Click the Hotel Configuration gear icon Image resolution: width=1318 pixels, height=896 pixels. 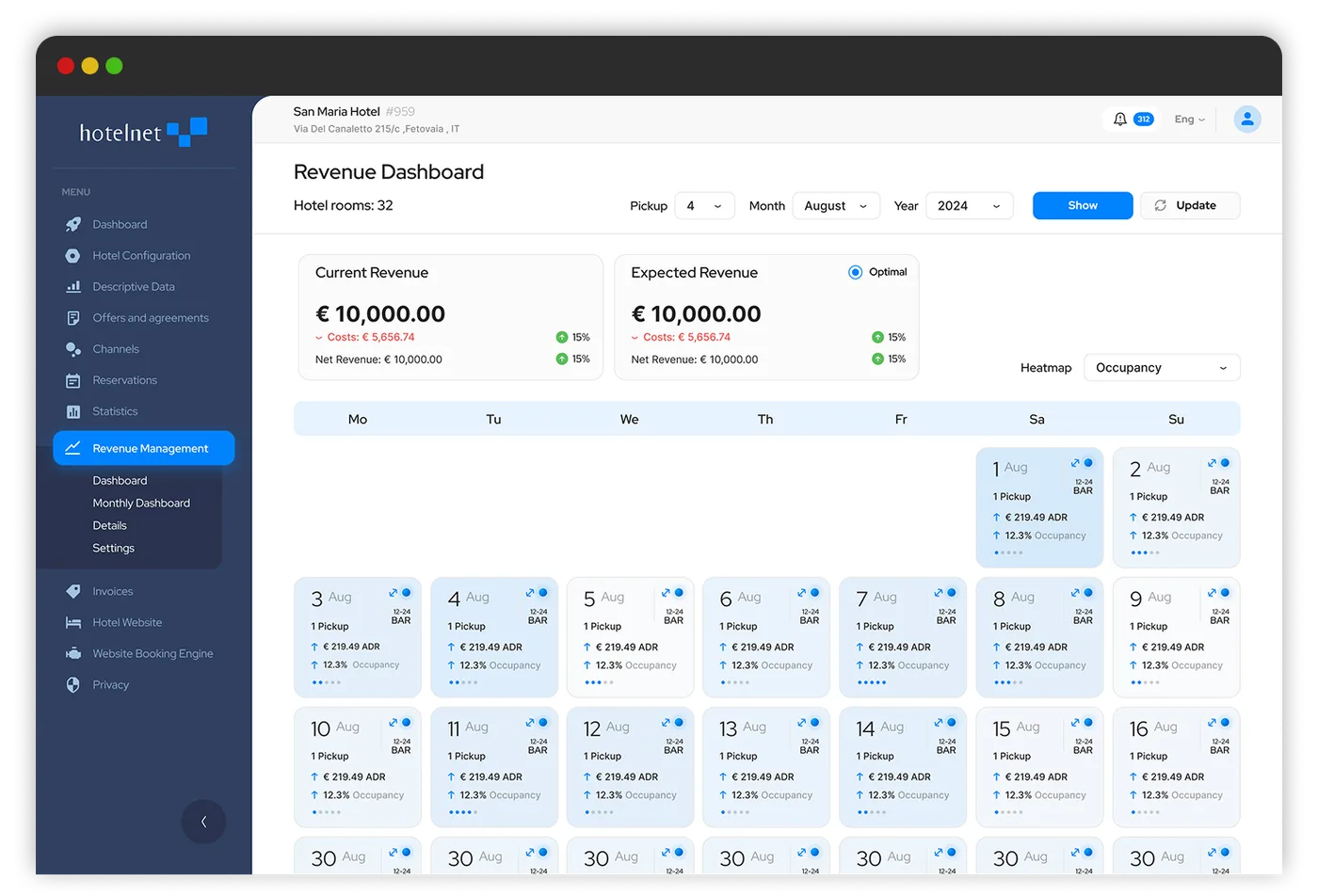click(x=72, y=255)
